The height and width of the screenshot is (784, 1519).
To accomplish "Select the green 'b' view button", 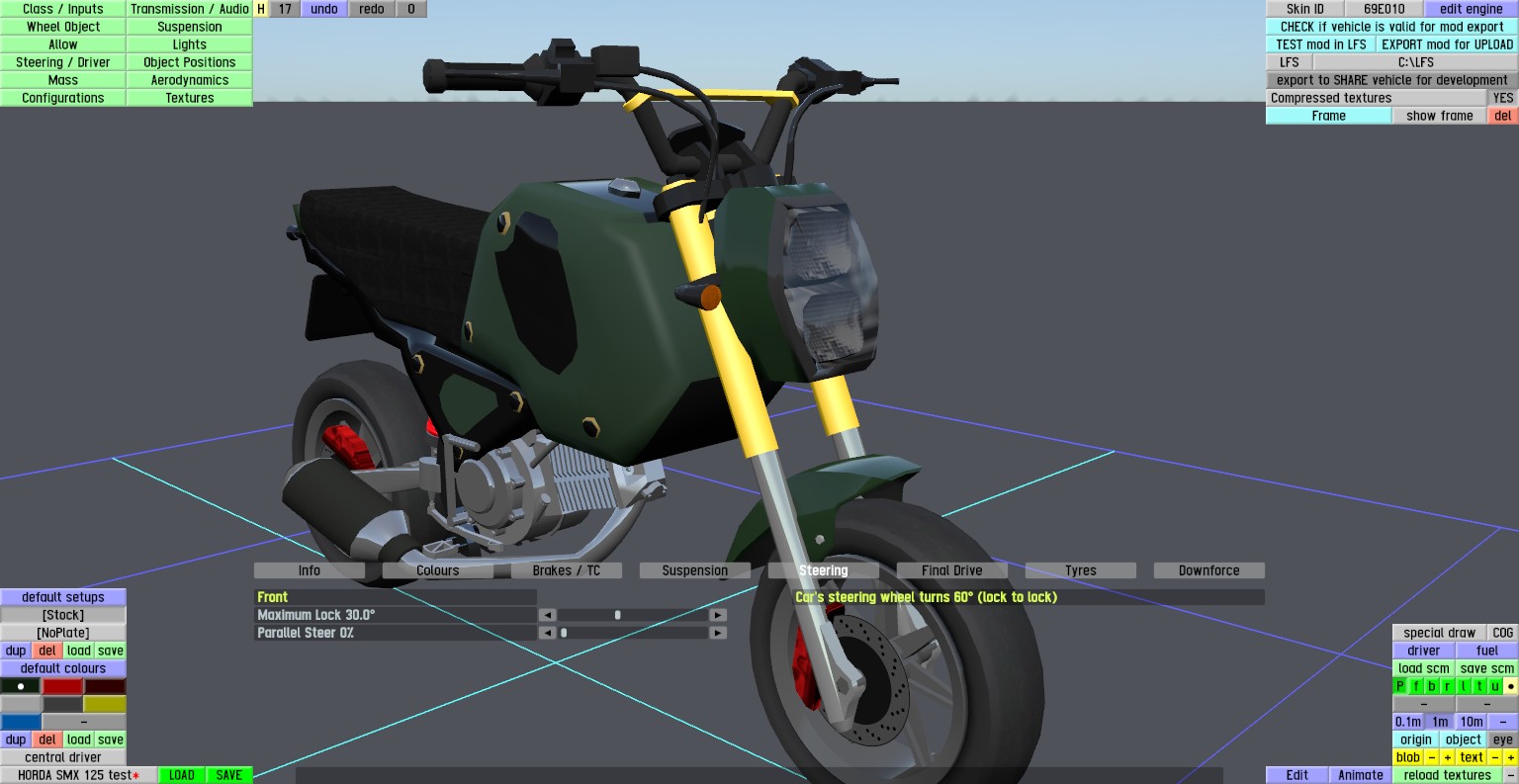I will (x=1432, y=686).
